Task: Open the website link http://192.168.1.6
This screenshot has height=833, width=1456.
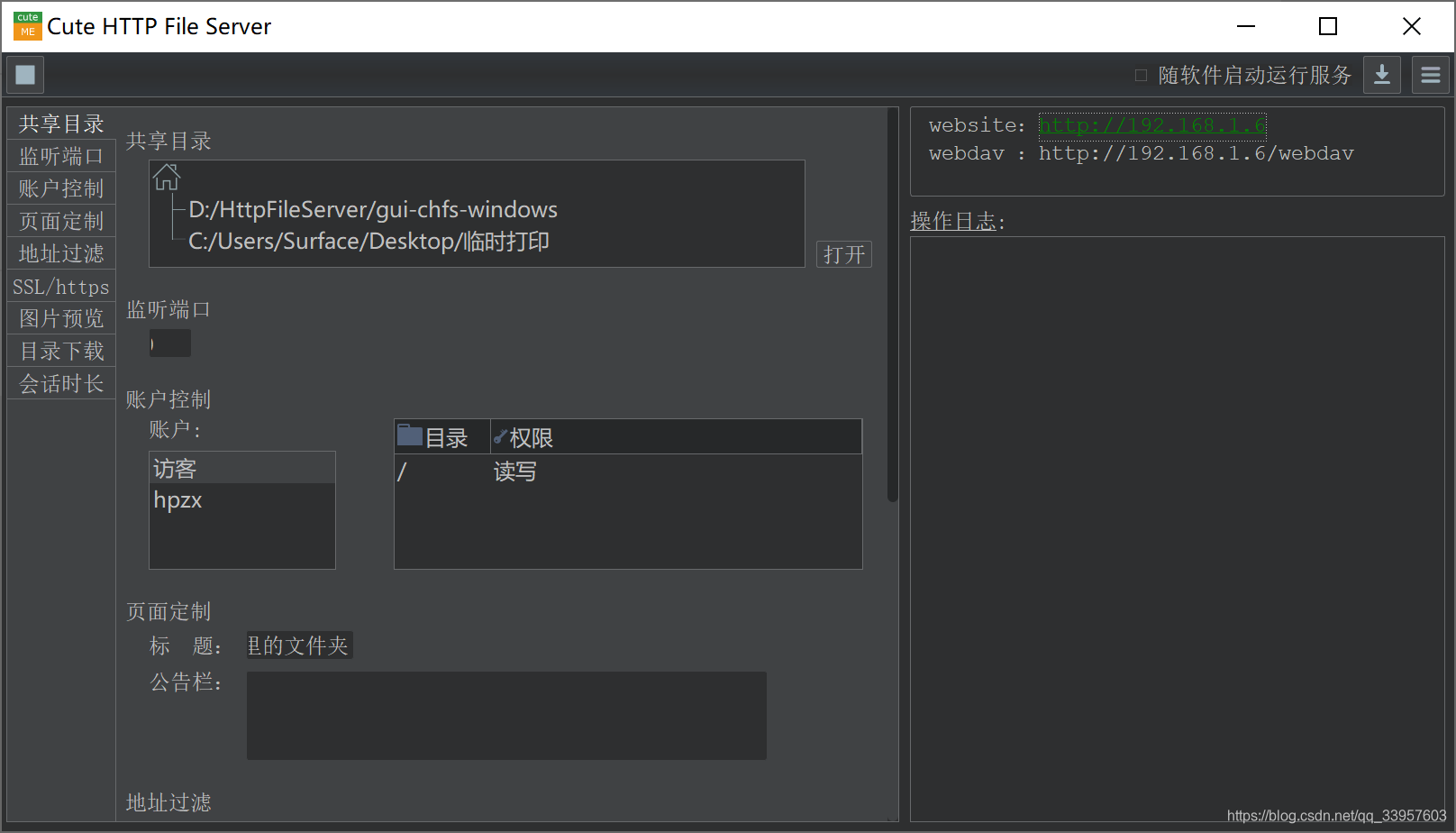Action: [1152, 124]
